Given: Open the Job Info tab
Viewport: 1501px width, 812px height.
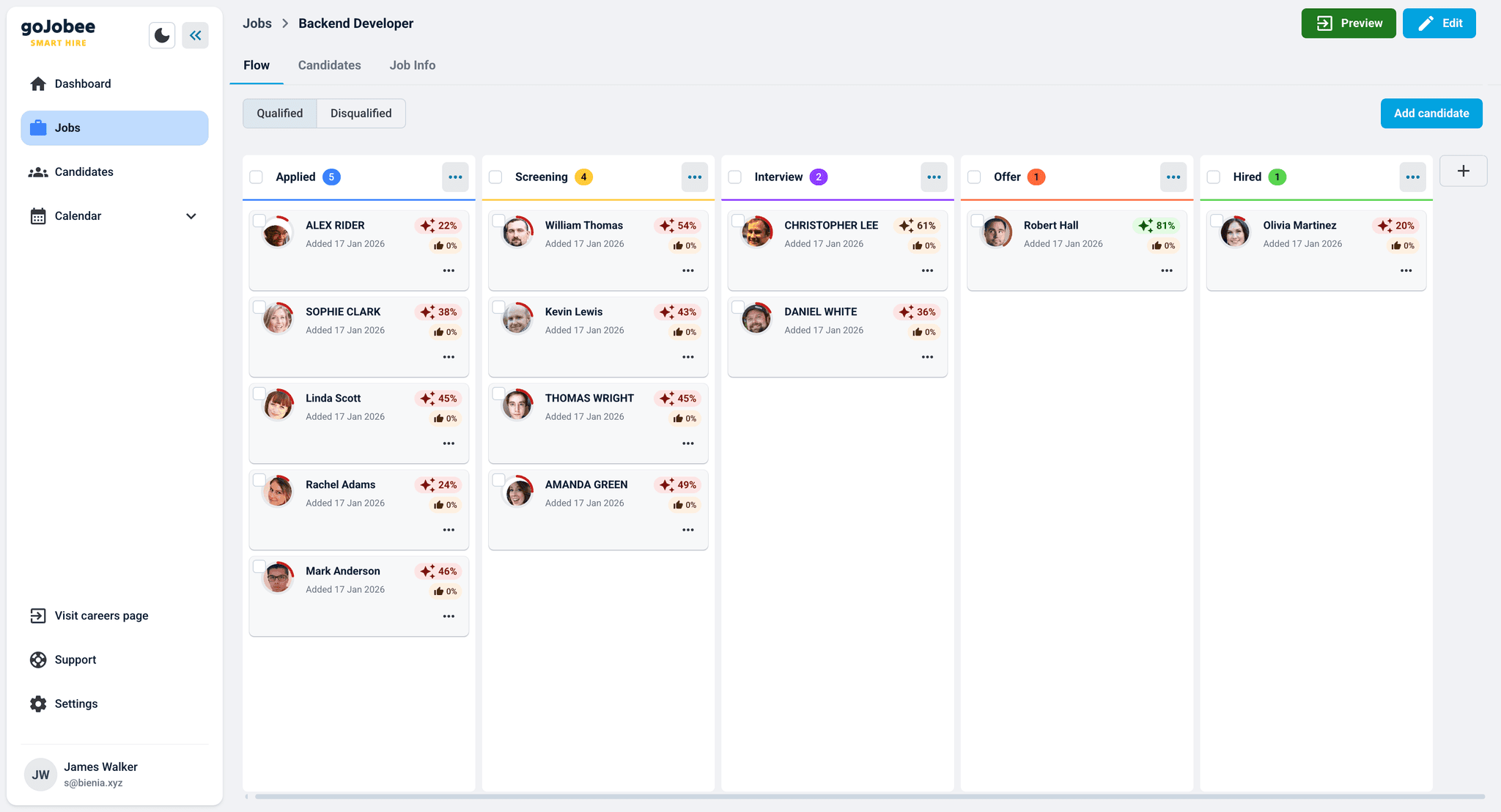Looking at the screenshot, I should 412,65.
